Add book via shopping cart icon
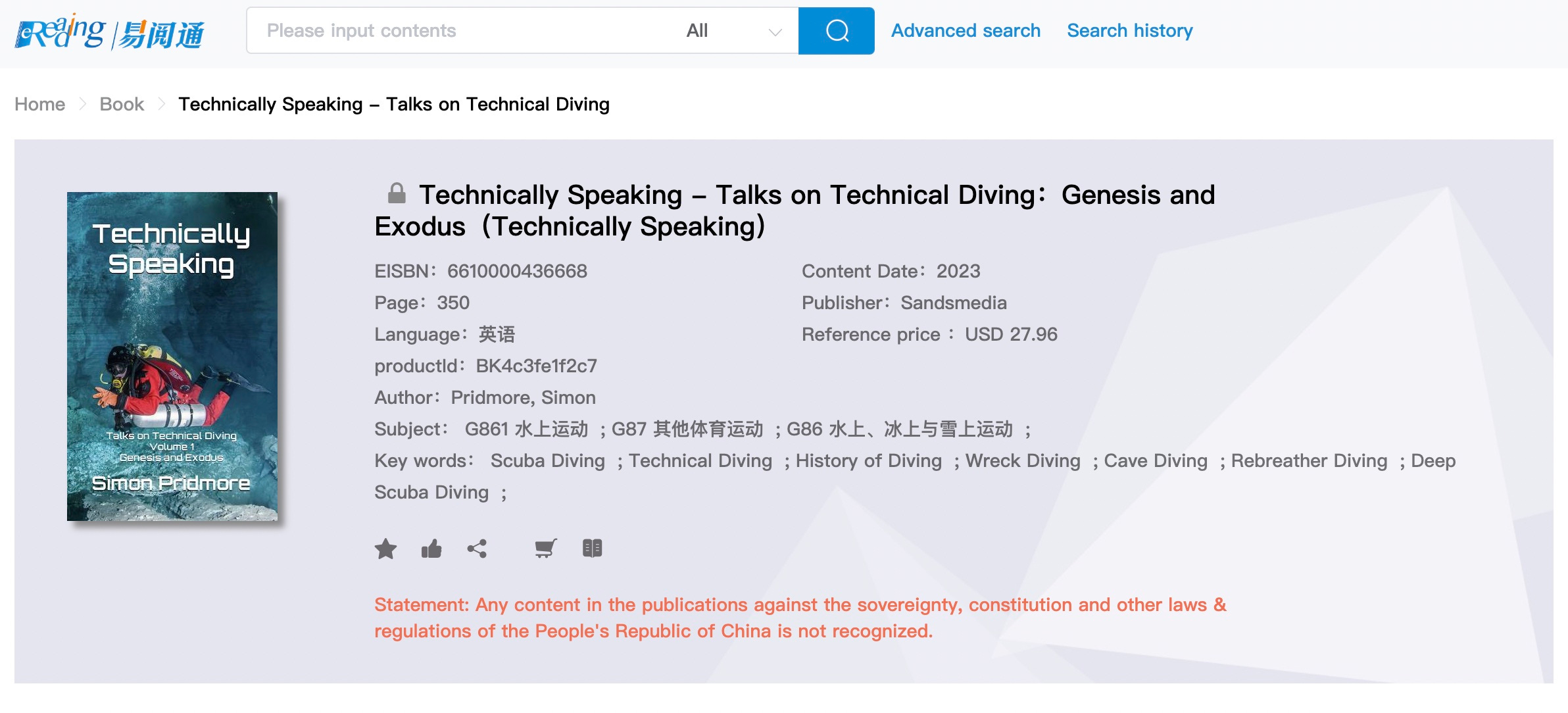 [x=545, y=549]
